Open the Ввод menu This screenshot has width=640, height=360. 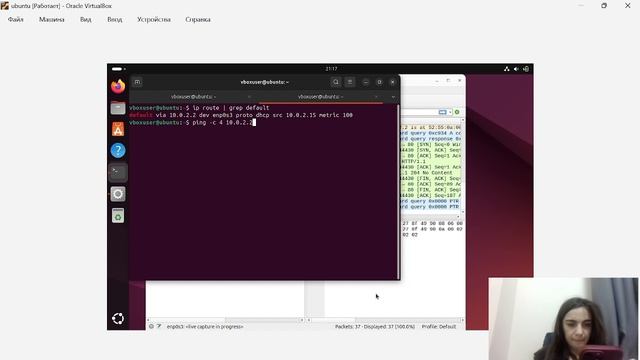tap(115, 19)
